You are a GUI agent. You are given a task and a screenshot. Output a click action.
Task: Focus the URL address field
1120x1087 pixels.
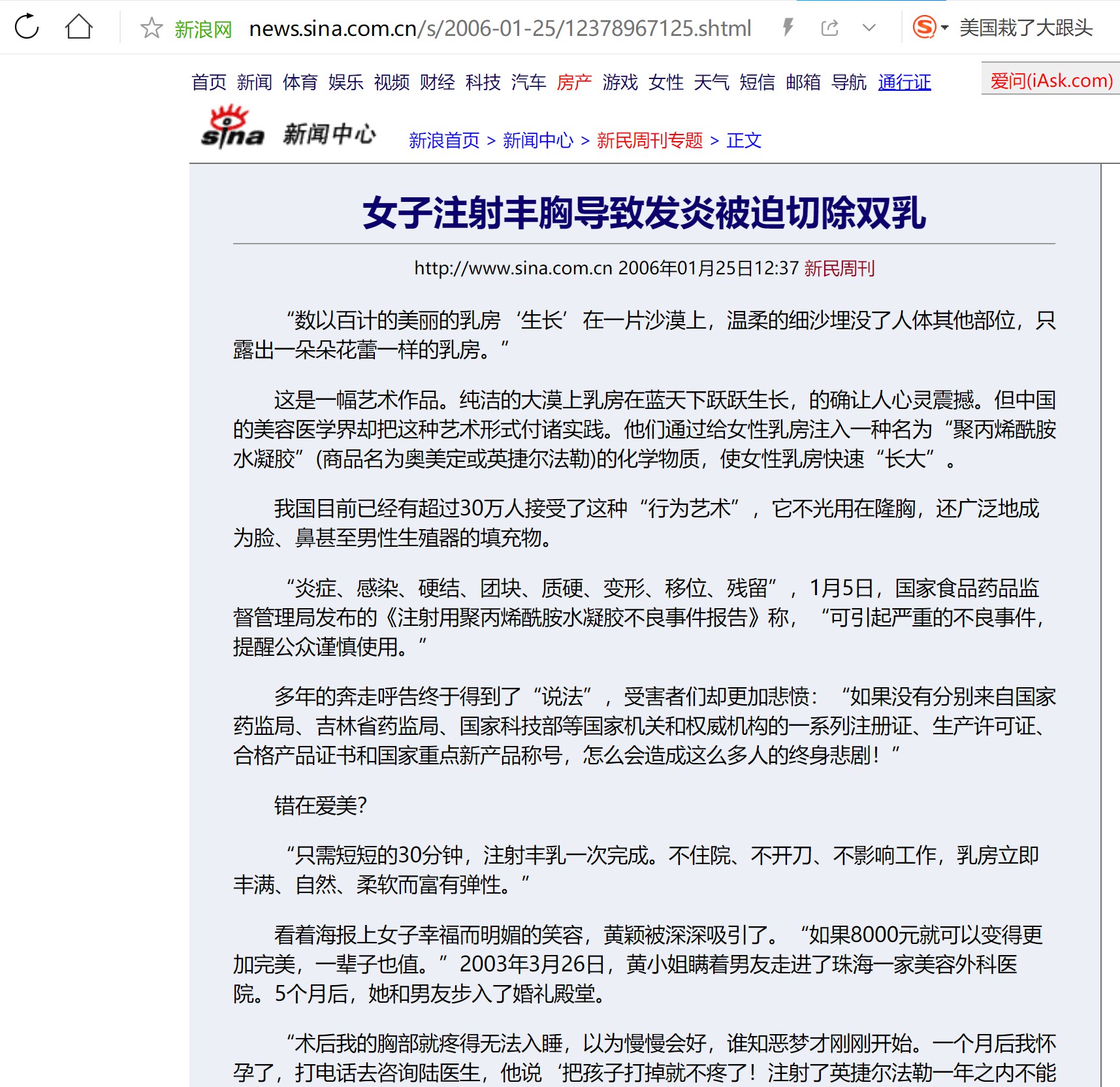point(500,28)
